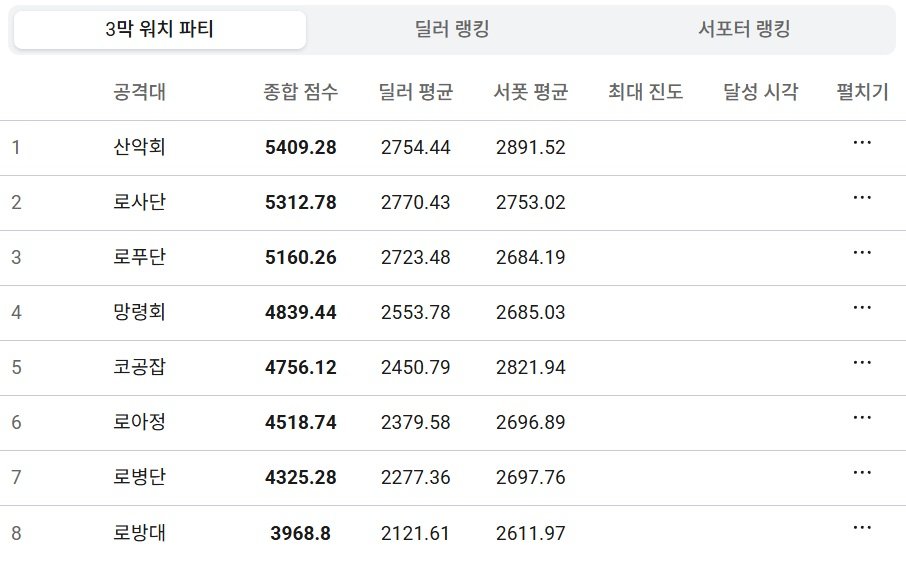Select the 3막 워치 파티 tab

coord(160,30)
